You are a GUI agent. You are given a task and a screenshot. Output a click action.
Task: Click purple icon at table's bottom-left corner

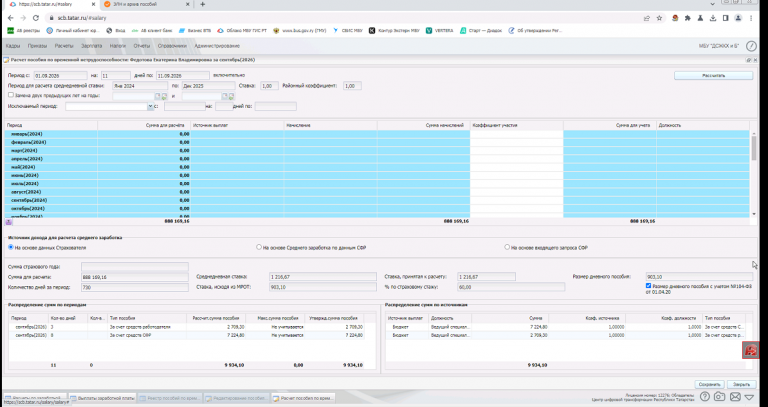[x=9, y=222]
